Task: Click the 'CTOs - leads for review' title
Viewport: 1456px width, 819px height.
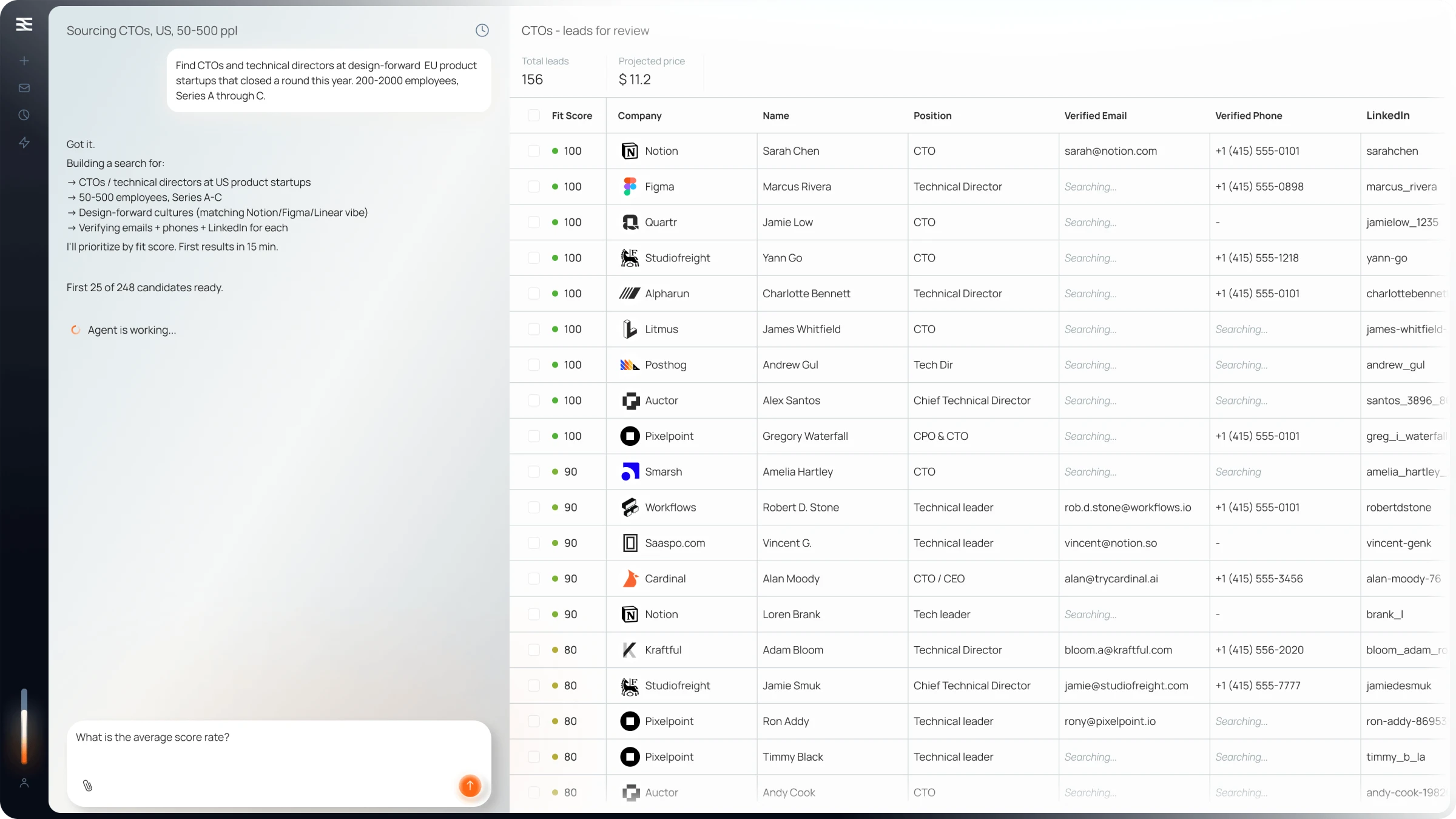Action: (585, 31)
